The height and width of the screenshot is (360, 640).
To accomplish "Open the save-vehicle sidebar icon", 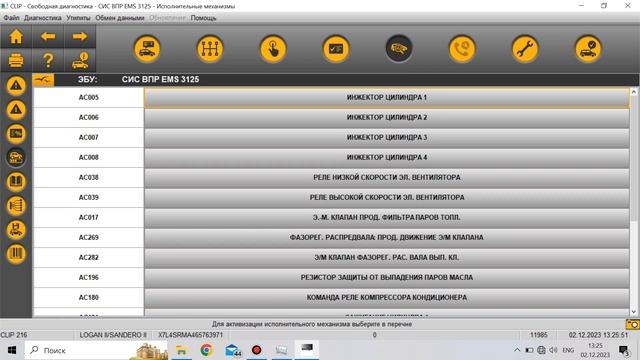I will pos(16,229).
